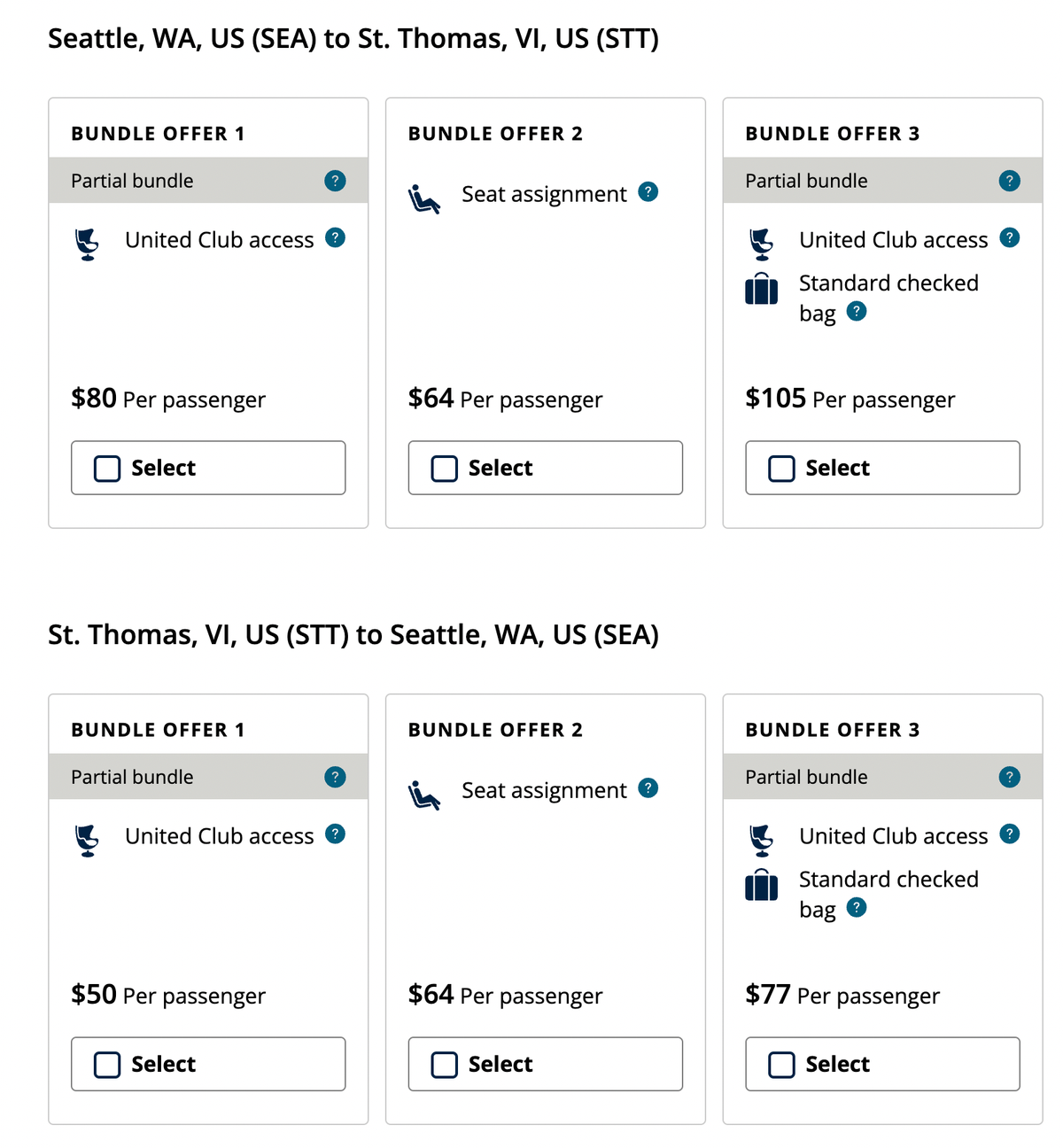Open the help tooltip beside Seat assignment in outbound Bundle Offer 2
Image resolution: width=1063 pixels, height=1148 pixels.
tap(648, 191)
